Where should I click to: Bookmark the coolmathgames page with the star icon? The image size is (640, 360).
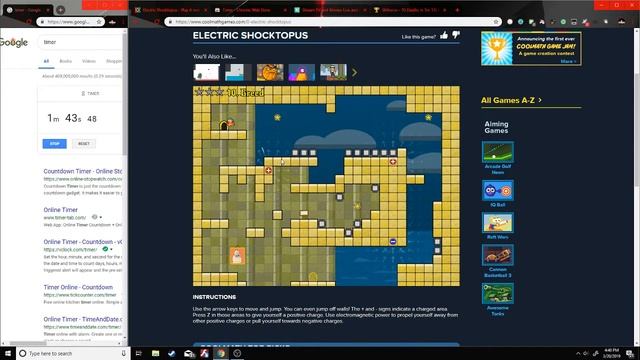pyautogui.click(x=496, y=22)
